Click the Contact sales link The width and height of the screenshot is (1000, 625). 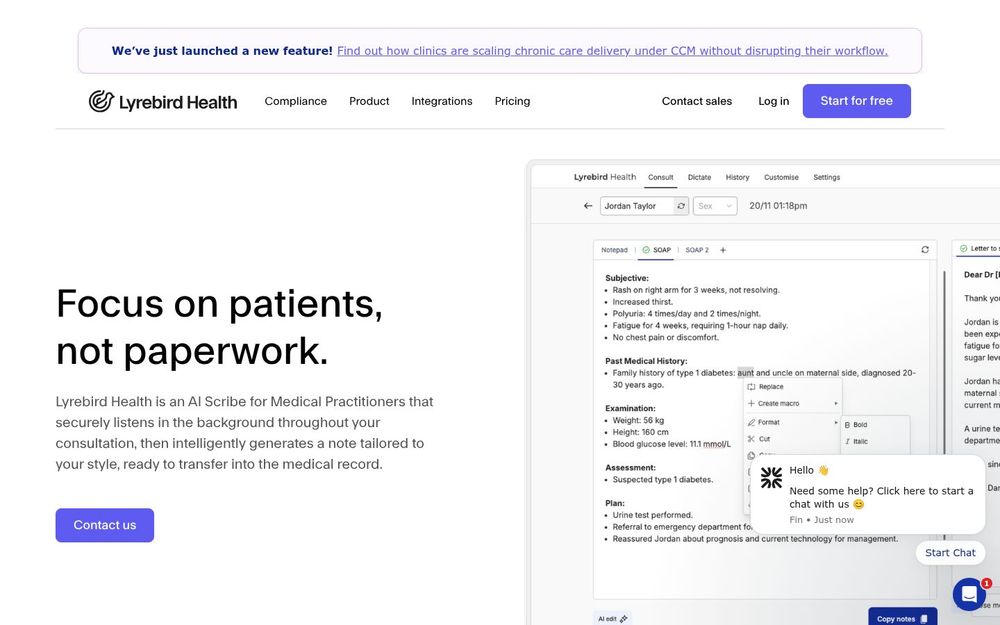(x=696, y=101)
